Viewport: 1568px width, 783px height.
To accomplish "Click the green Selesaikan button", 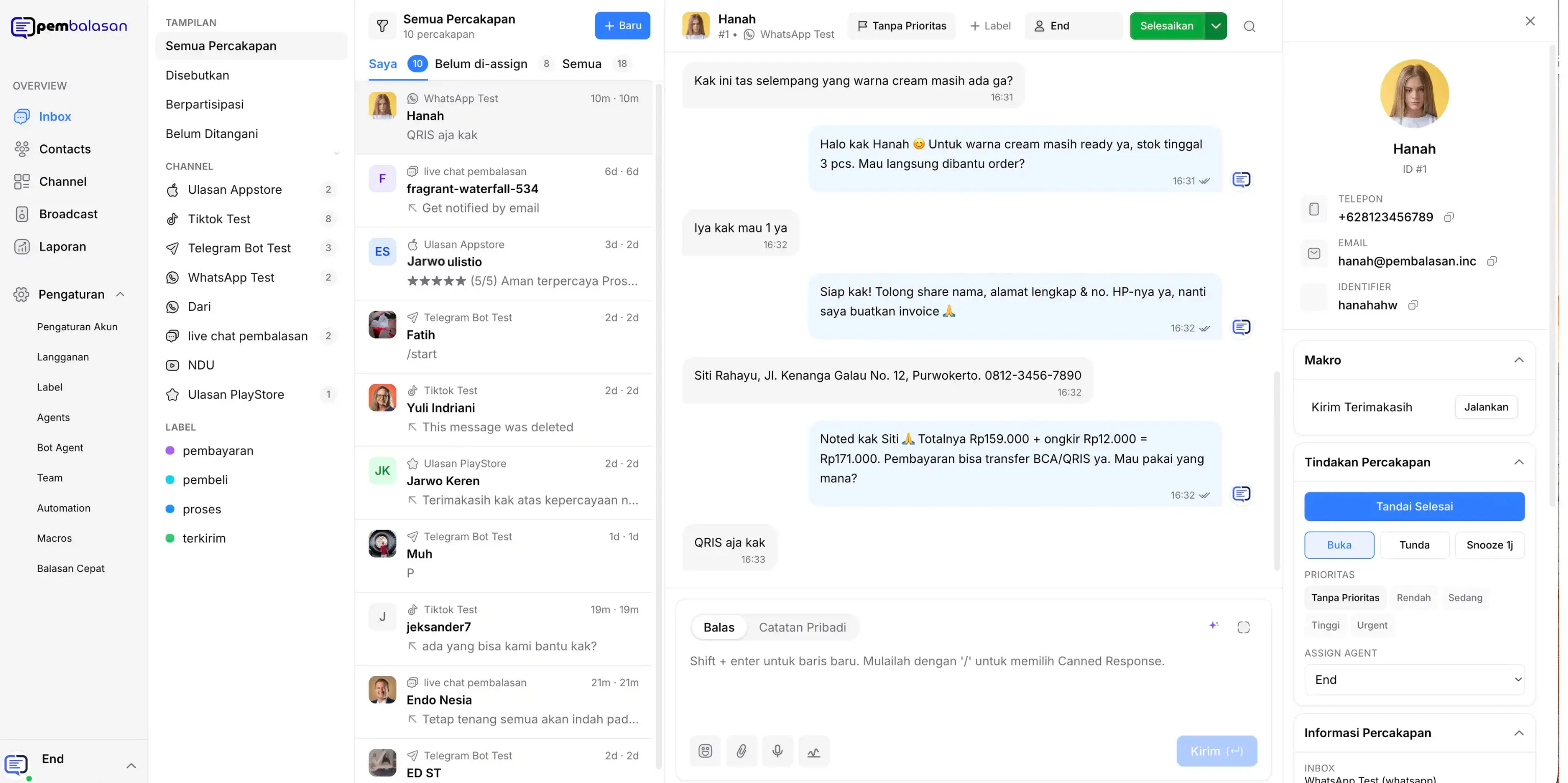I will [1166, 26].
